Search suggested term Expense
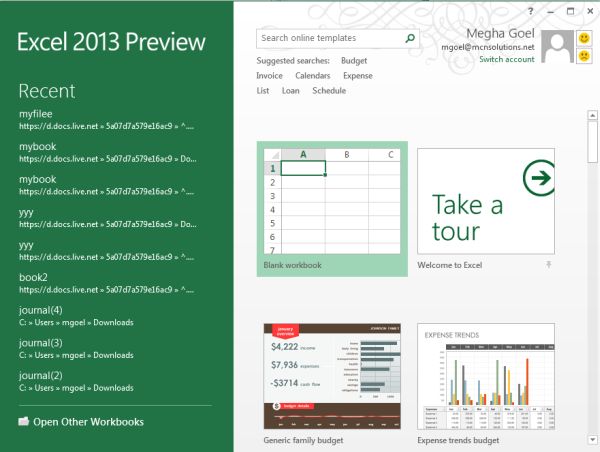The width and height of the screenshot is (600, 452). point(358,75)
